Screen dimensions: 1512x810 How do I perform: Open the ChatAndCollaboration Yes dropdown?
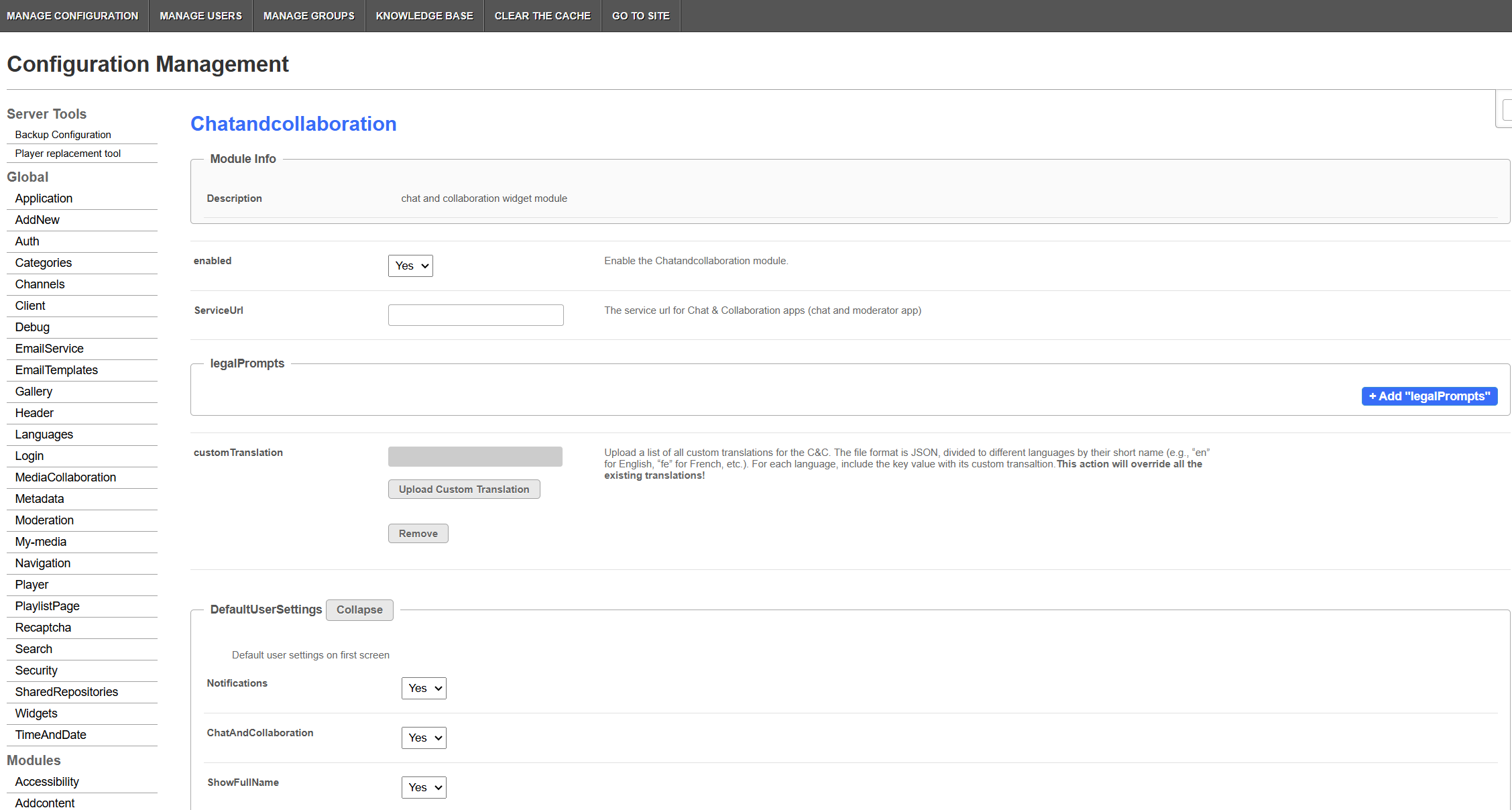pos(424,738)
